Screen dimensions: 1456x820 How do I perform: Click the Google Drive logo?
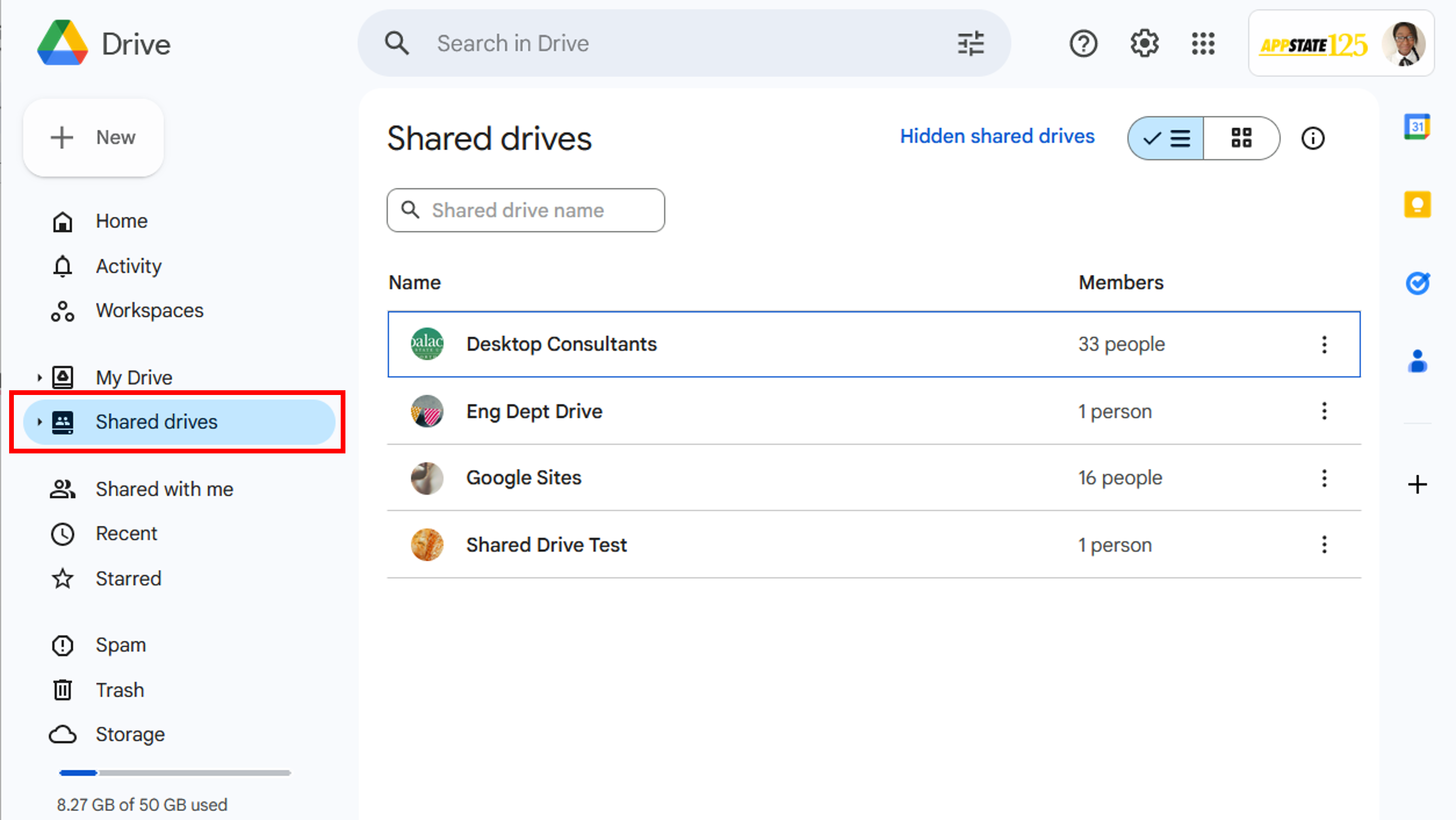point(62,43)
